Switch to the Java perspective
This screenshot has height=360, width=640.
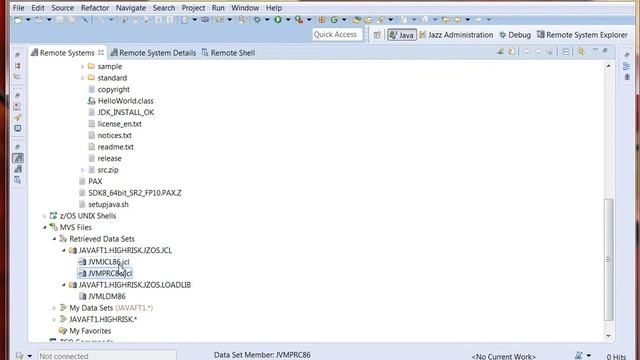click(x=402, y=35)
